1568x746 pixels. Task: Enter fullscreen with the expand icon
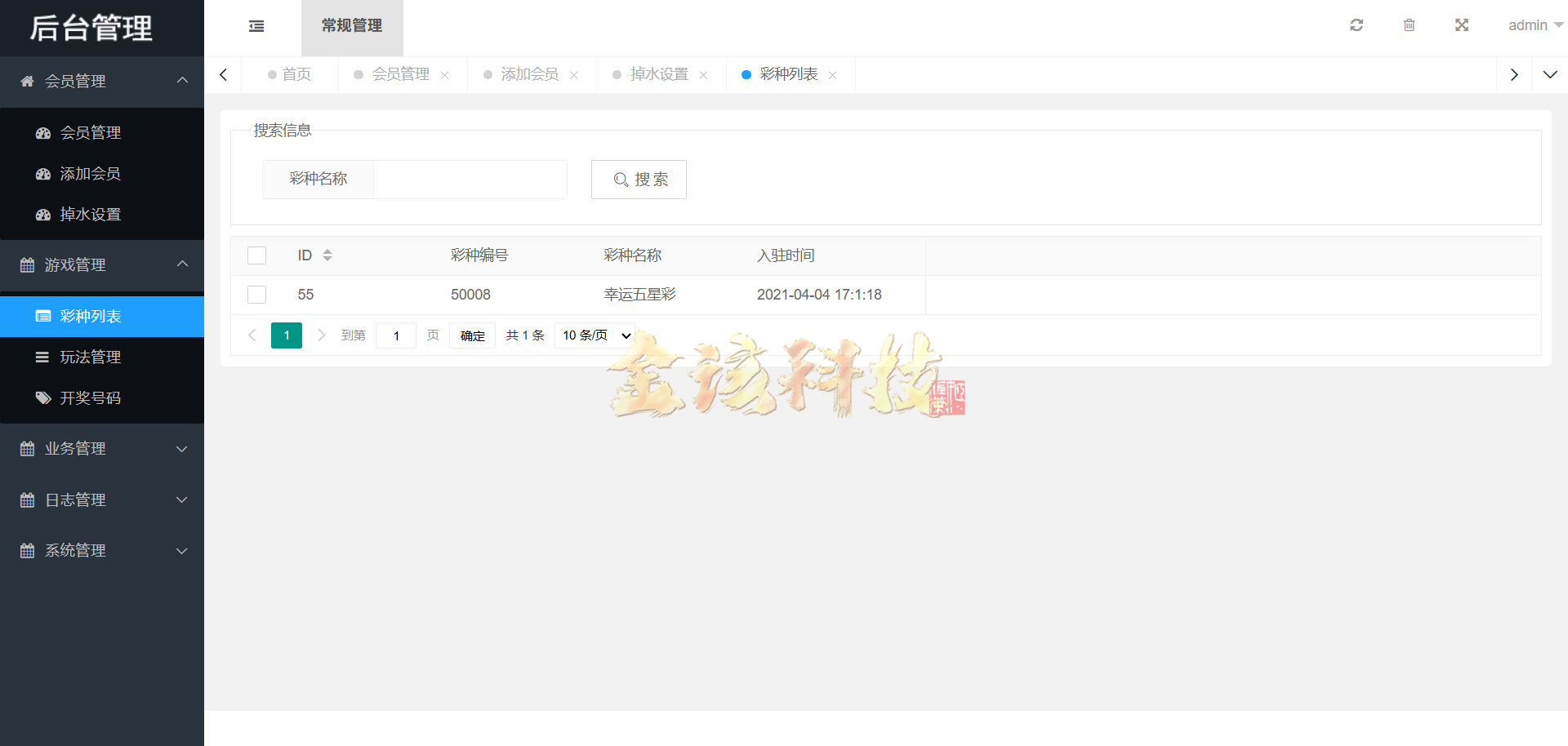pos(1461,24)
